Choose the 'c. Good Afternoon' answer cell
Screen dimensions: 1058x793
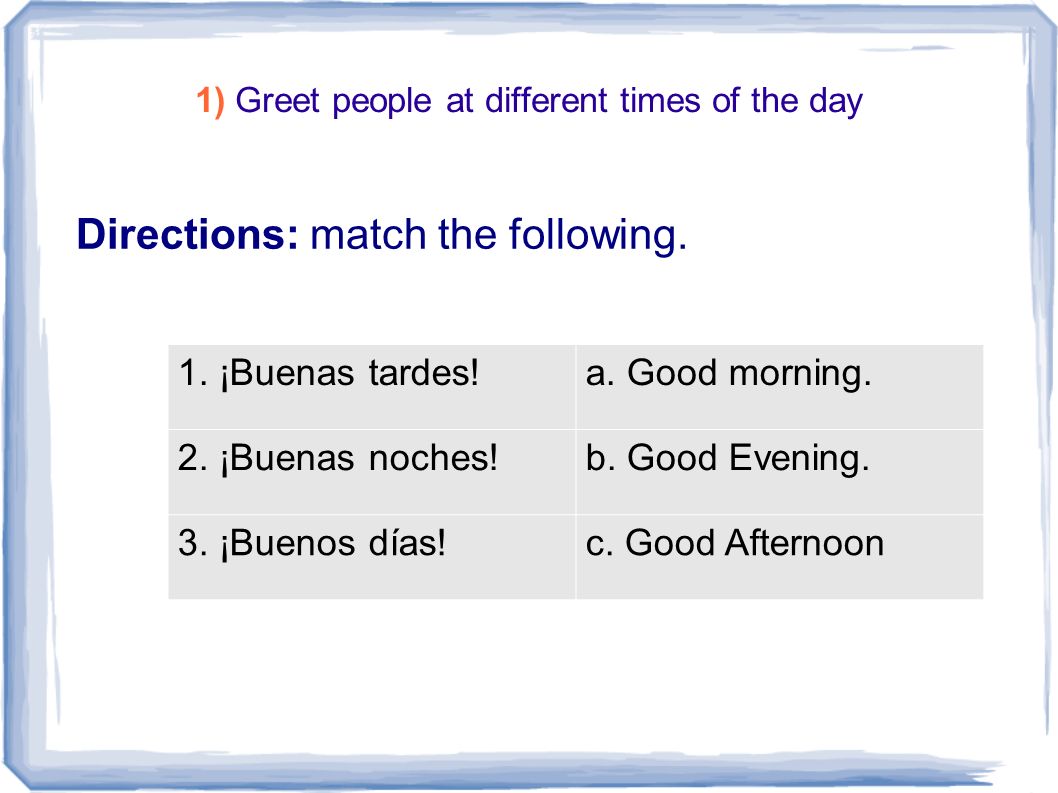779,557
